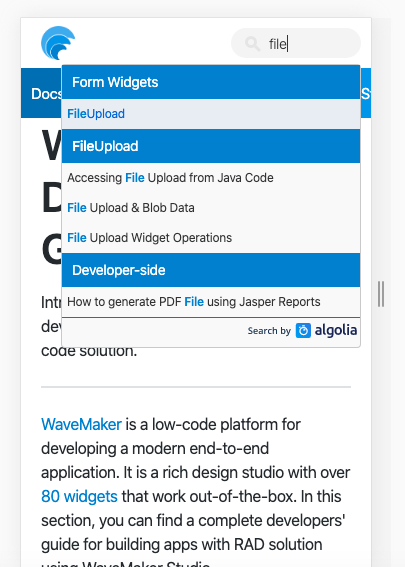Viewport: 405px width, 567px height.
Task: Open the highlighted FileUpload search result
Action: pos(211,114)
